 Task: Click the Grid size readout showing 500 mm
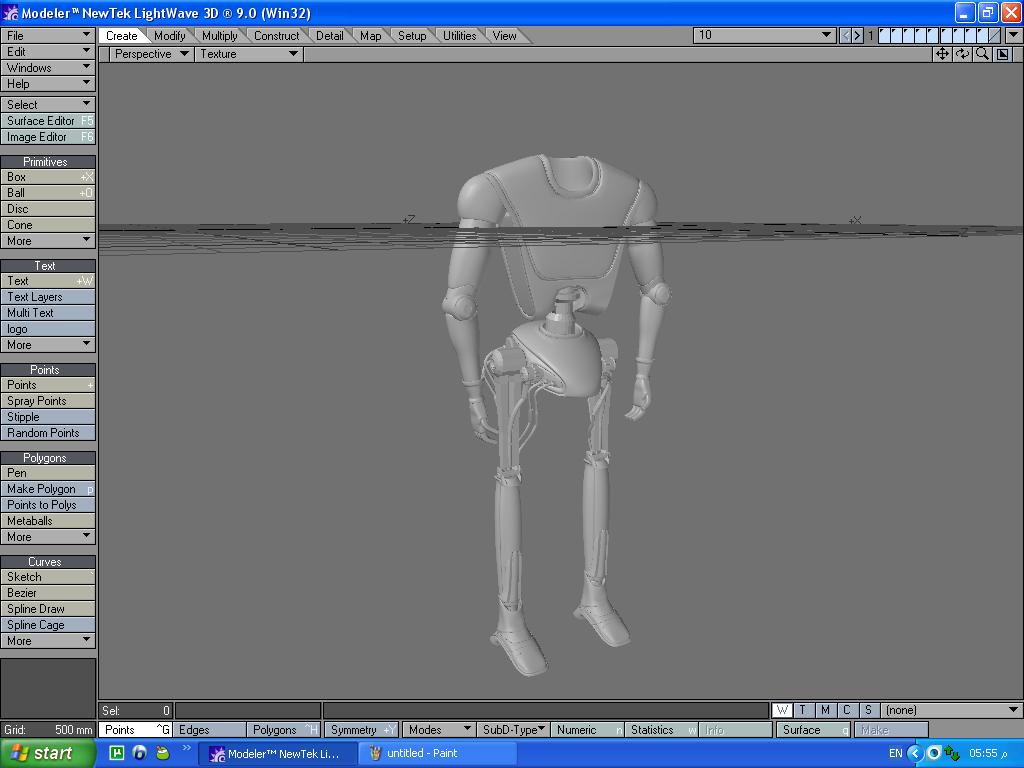pyautogui.click(x=48, y=729)
